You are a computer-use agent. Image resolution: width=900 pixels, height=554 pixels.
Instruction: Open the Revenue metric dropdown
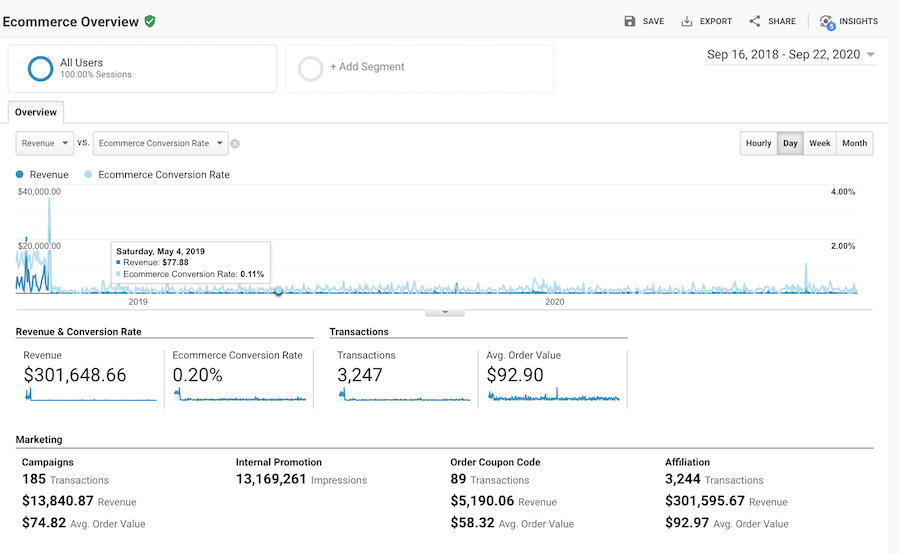(x=45, y=143)
